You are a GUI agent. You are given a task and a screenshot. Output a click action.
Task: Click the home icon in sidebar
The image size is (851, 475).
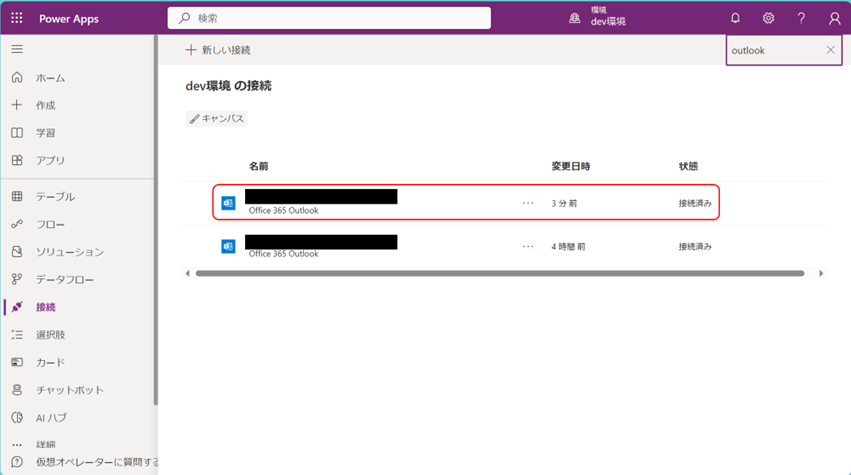(17, 78)
